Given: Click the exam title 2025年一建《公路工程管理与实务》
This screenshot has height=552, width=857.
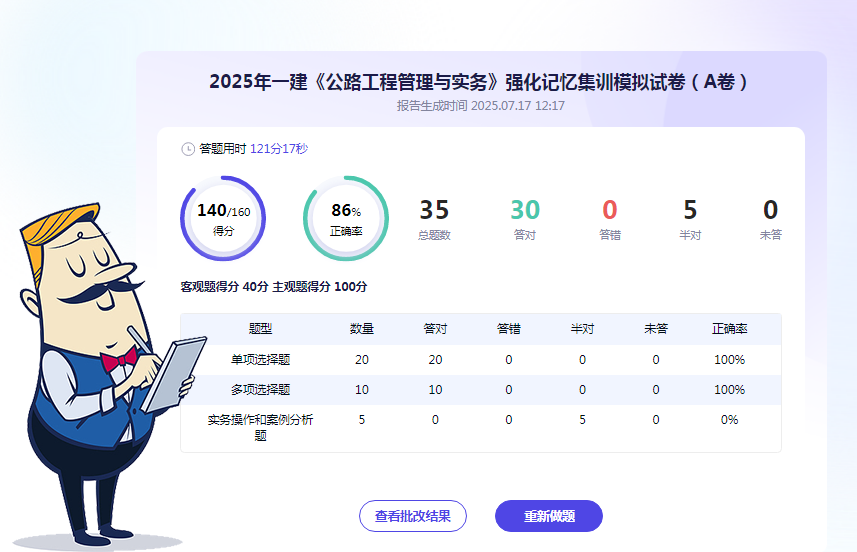Looking at the screenshot, I should [x=355, y=82].
